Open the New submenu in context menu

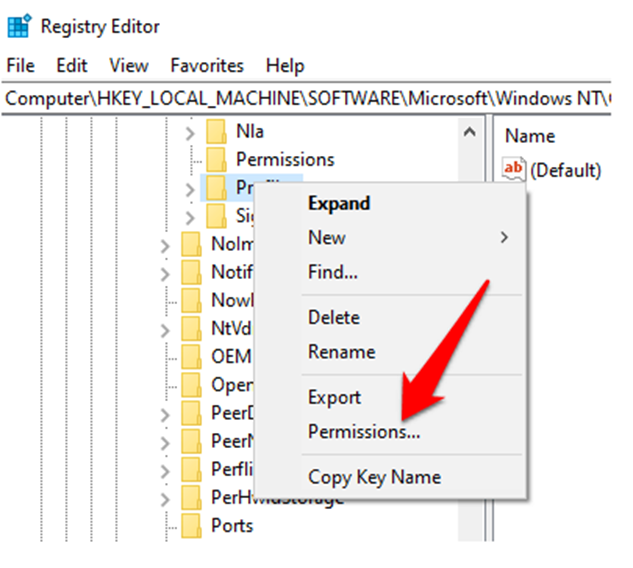[390, 237]
